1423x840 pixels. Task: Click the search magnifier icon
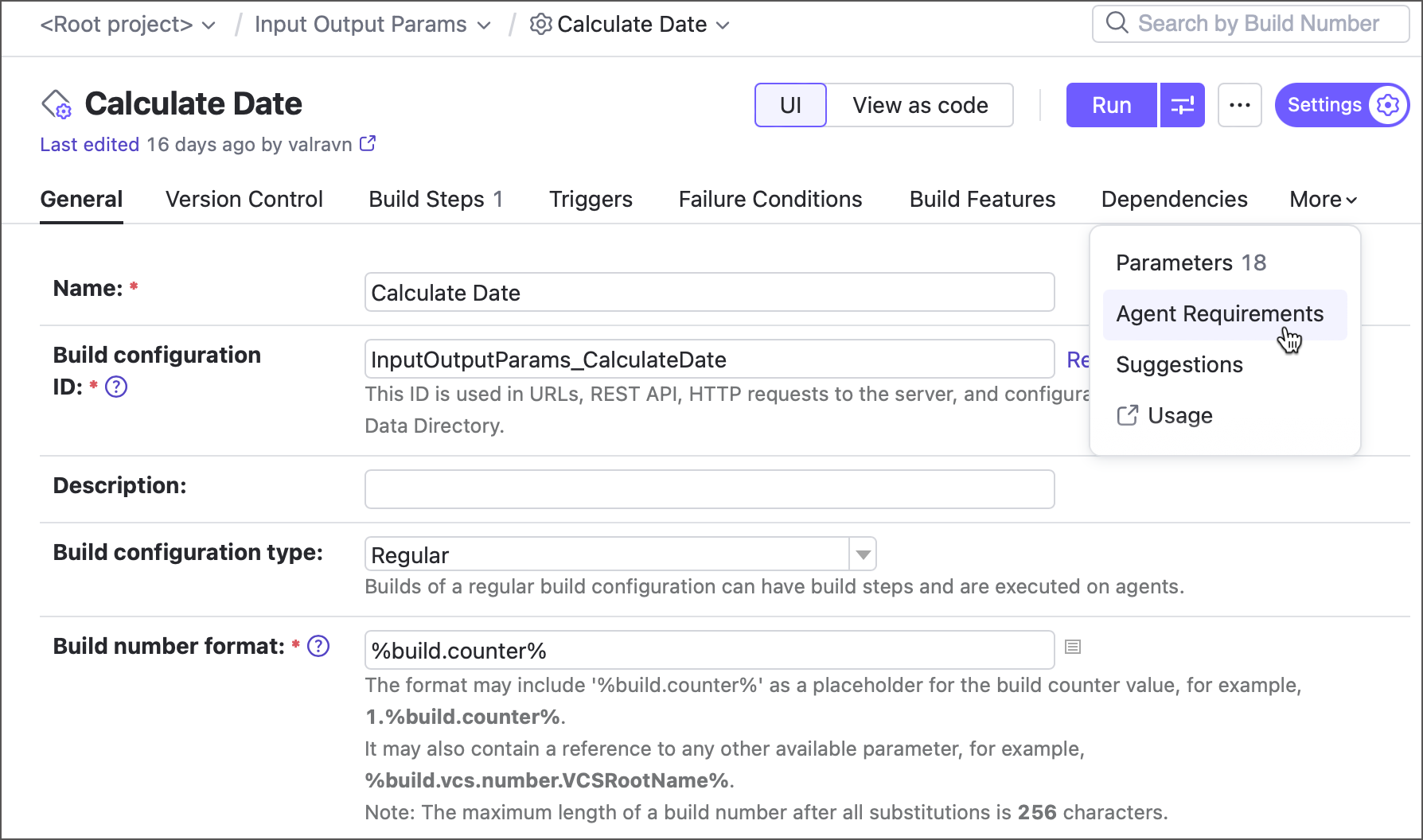pos(1117,24)
